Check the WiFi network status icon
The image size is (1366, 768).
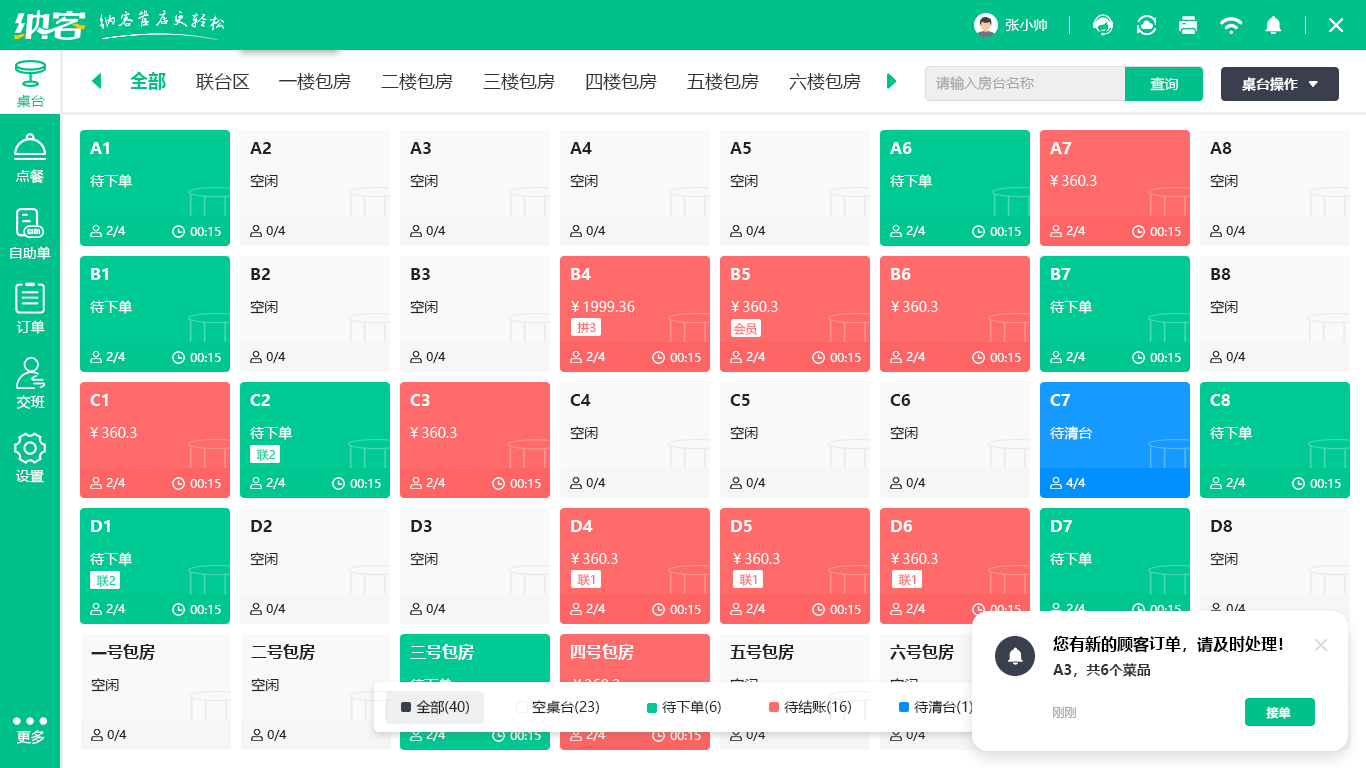1231,25
